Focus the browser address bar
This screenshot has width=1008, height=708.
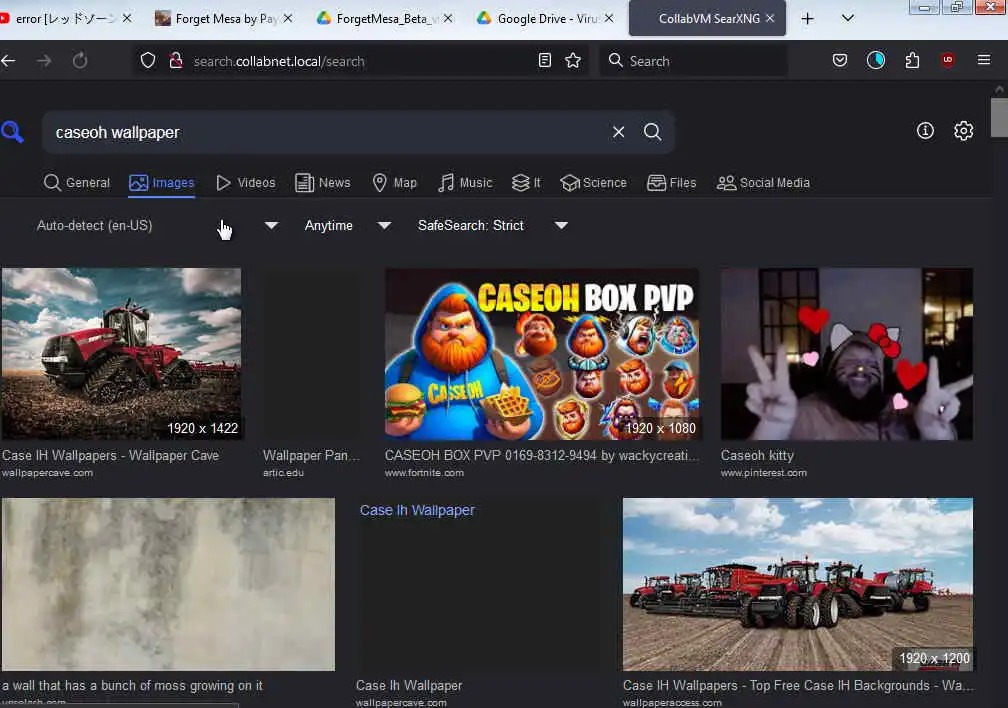point(360,61)
